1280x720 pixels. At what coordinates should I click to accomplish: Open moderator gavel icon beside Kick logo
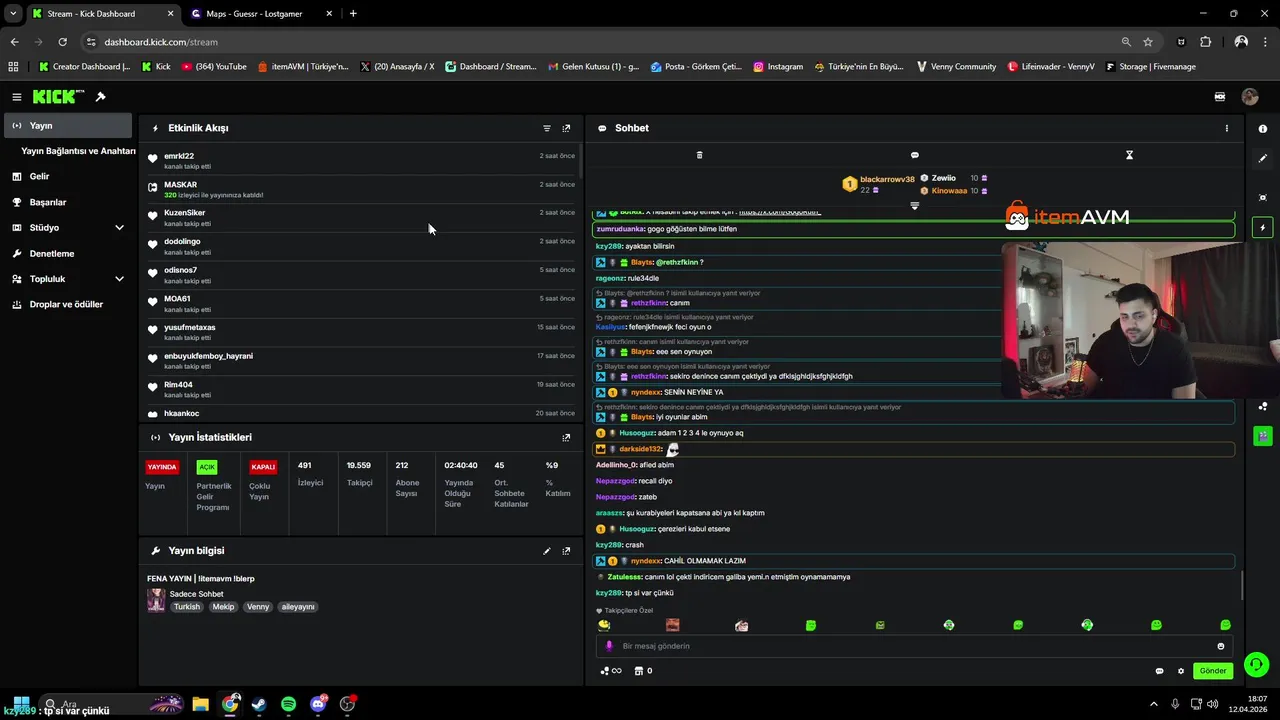click(x=100, y=97)
